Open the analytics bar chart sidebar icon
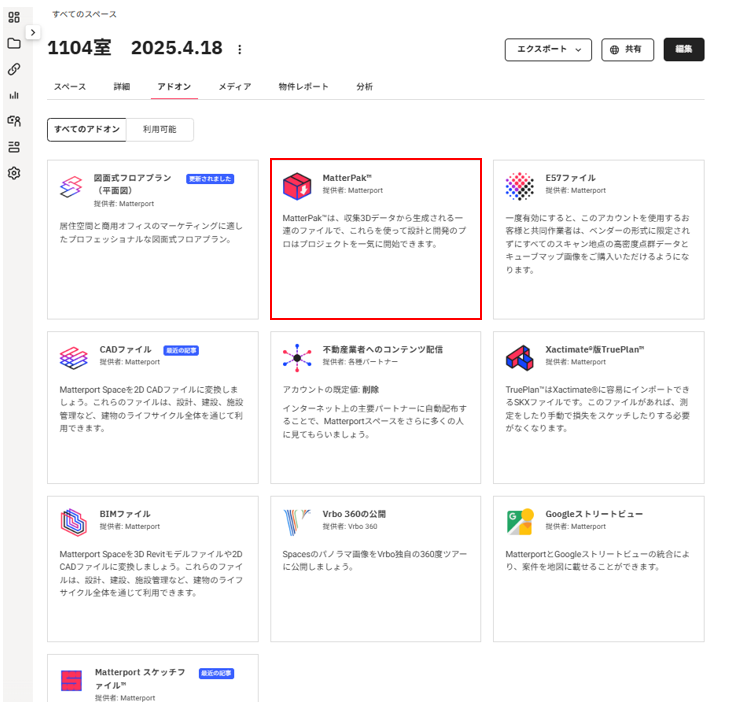This screenshot has width=747, height=712. coord(14,95)
